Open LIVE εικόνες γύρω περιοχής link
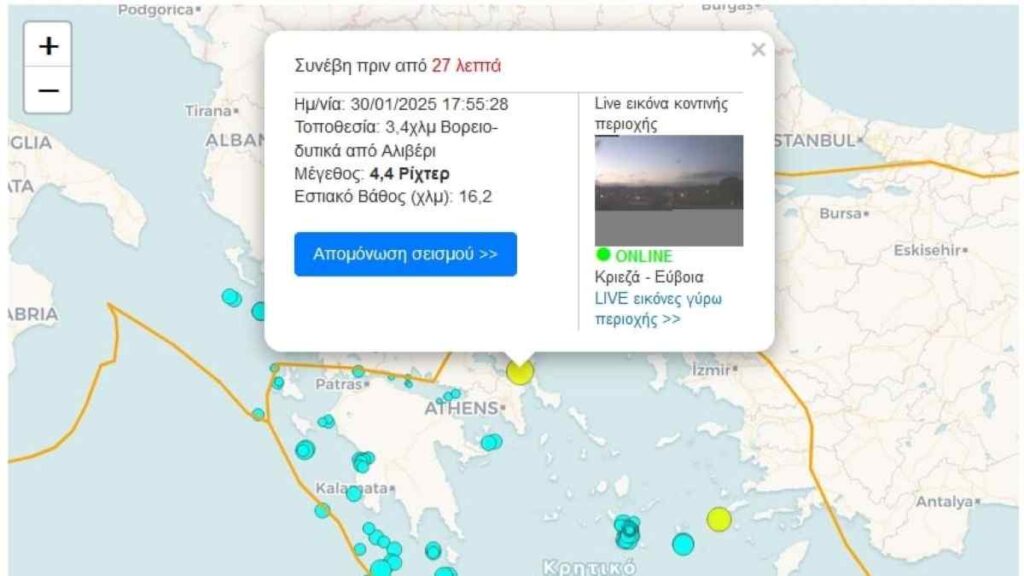 click(658, 309)
